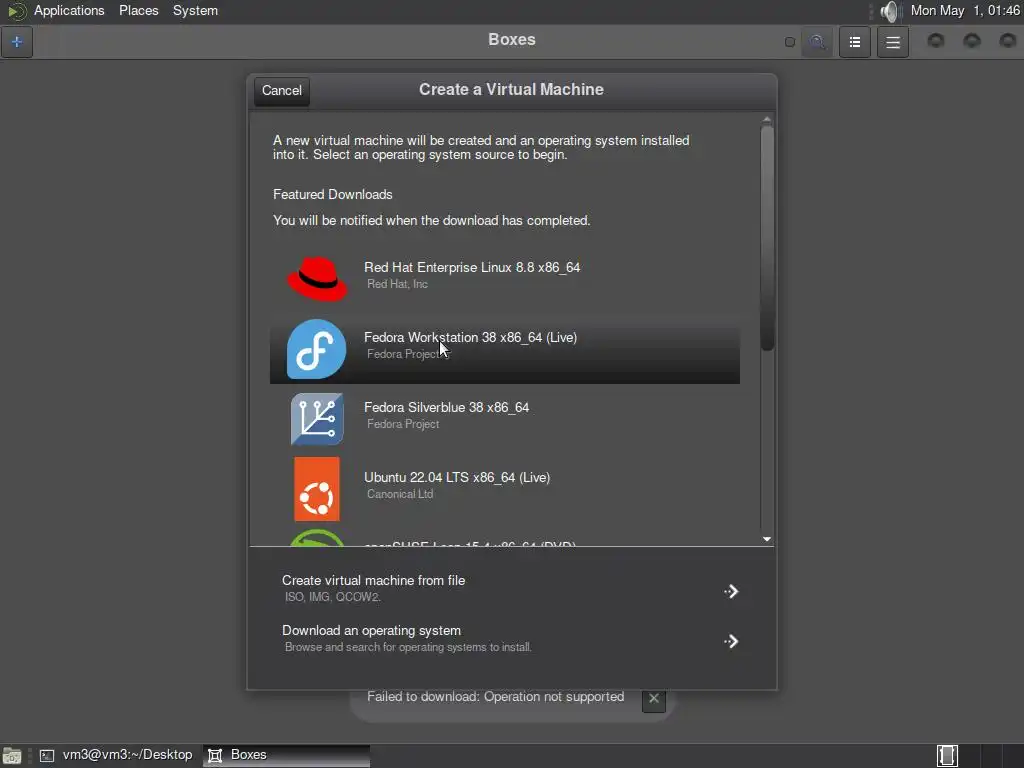Image resolution: width=1024 pixels, height=768 pixels.
Task: Choose Fedora Silverblue 38 x86_64
Action: 505,419
